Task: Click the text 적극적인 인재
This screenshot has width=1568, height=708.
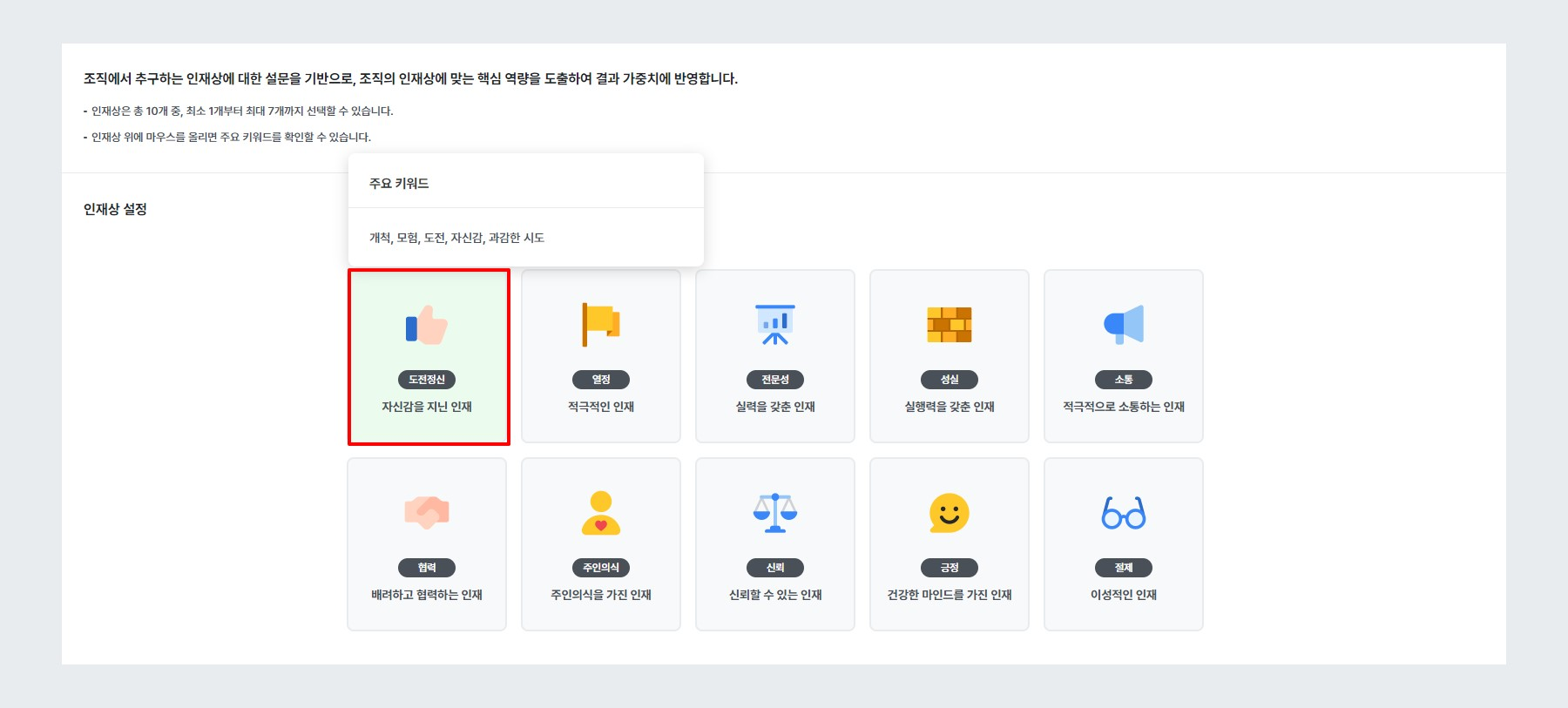Action: click(x=601, y=407)
